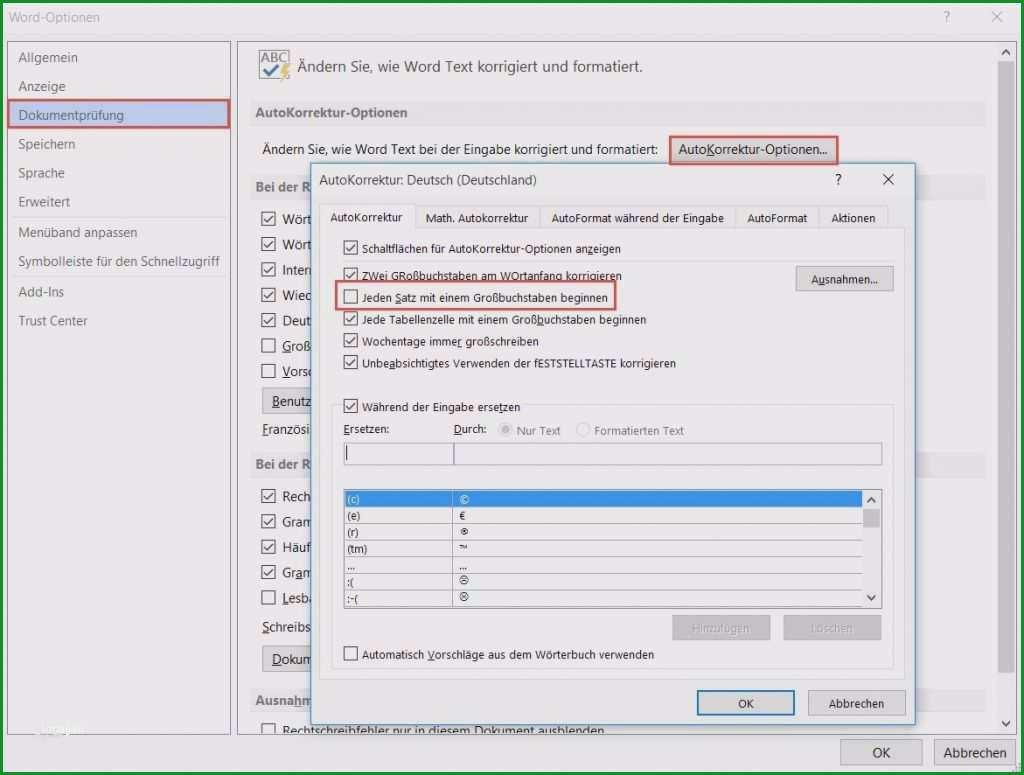Click the Dokum... button in Word-Optionen
Screen dimensions: 1024x775
287,659
